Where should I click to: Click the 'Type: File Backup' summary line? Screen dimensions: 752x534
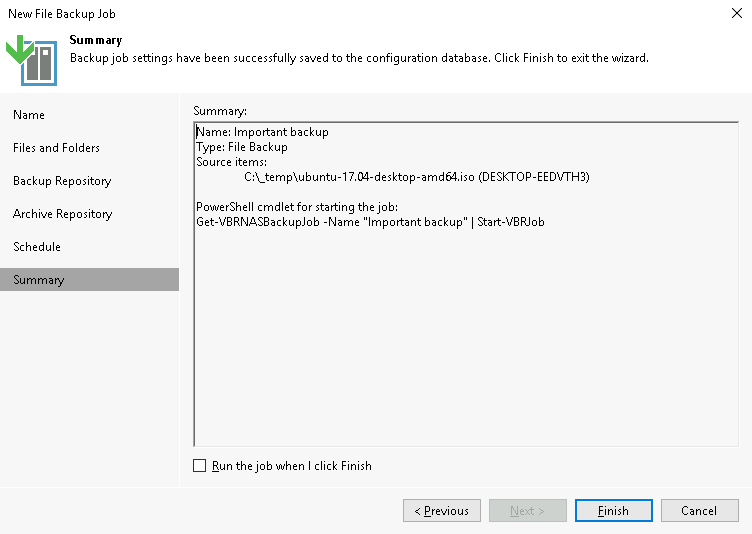point(242,147)
